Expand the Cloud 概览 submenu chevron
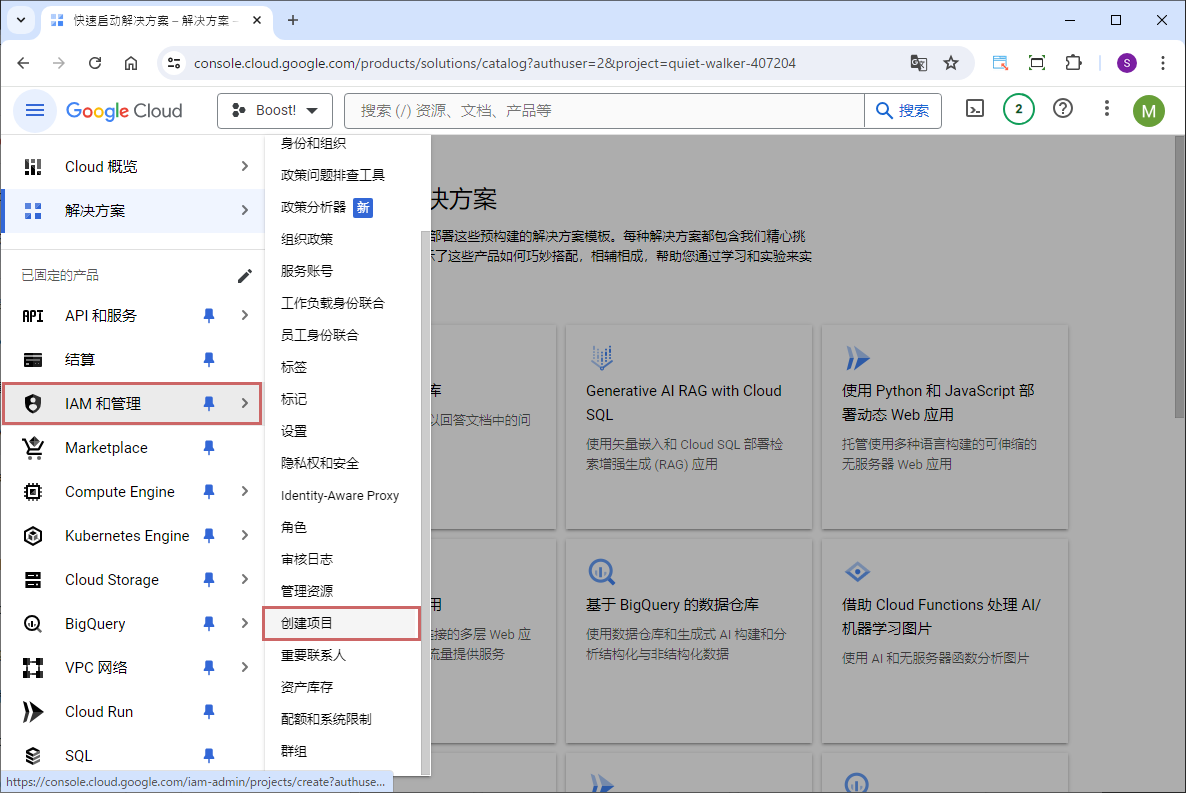This screenshot has height=793, width=1186. (x=245, y=167)
